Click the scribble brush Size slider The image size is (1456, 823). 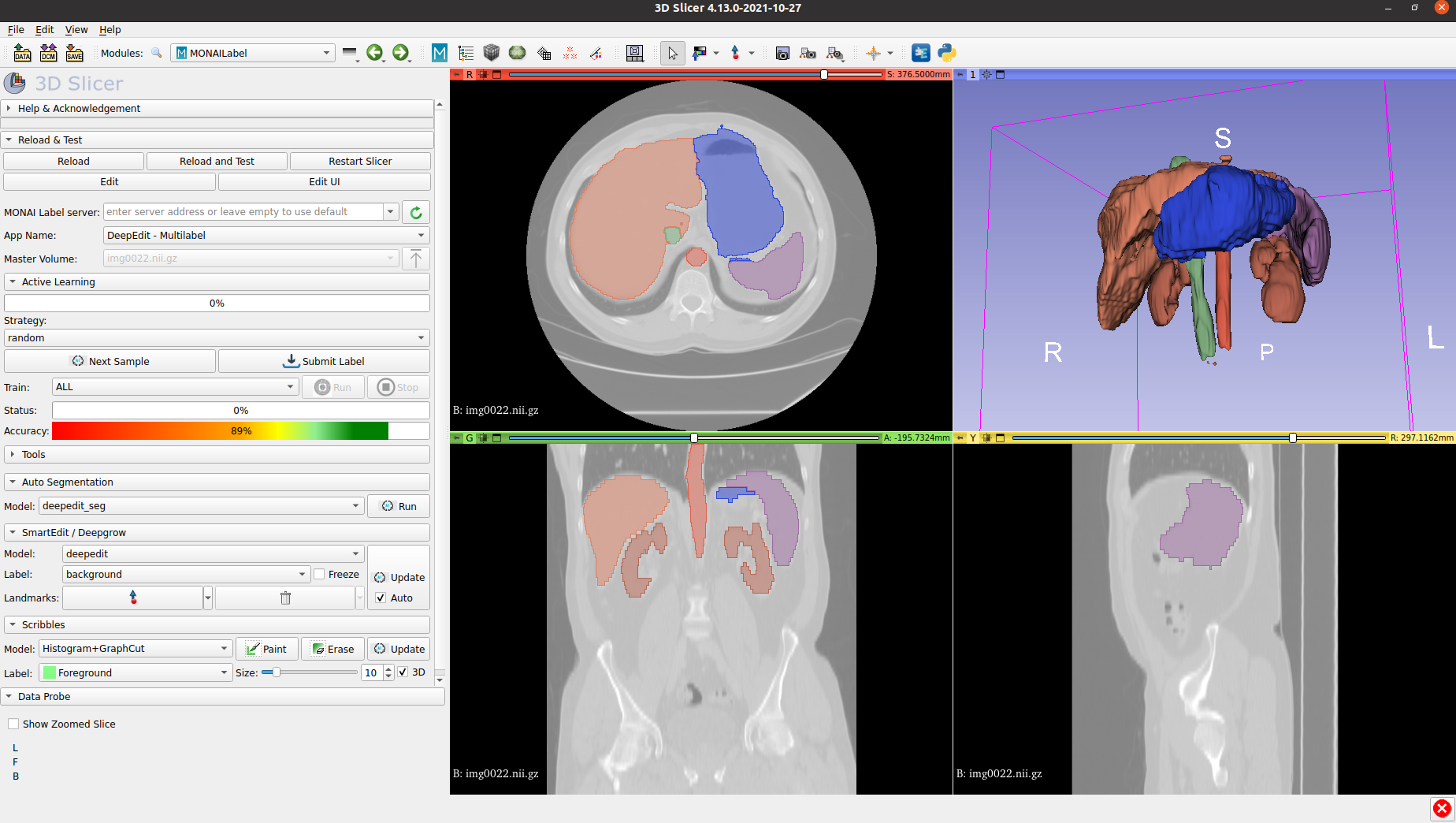309,672
